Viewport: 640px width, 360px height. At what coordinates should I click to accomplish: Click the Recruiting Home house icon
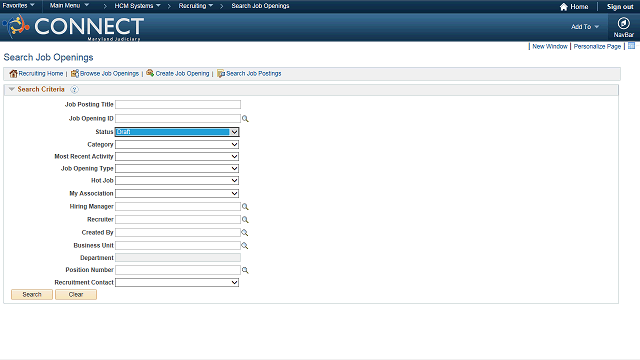coord(13,73)
